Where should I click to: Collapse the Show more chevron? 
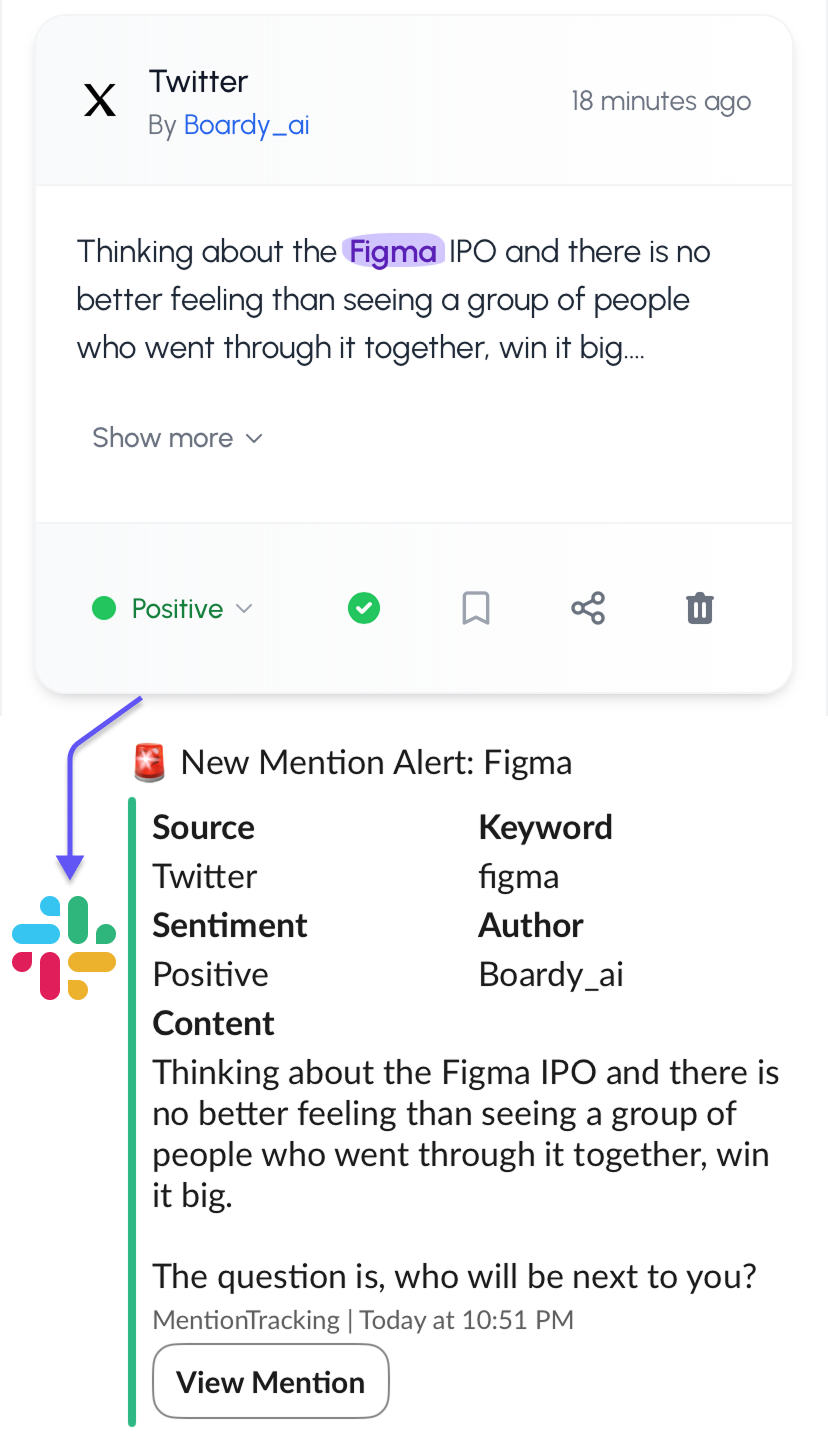pyautogui.click(x=253, y=438)
